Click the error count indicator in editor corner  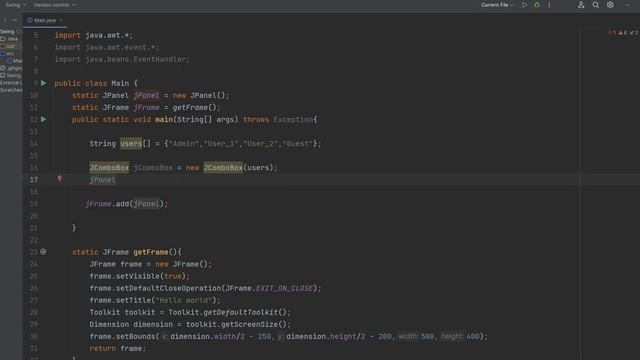(x=611, y=33)
